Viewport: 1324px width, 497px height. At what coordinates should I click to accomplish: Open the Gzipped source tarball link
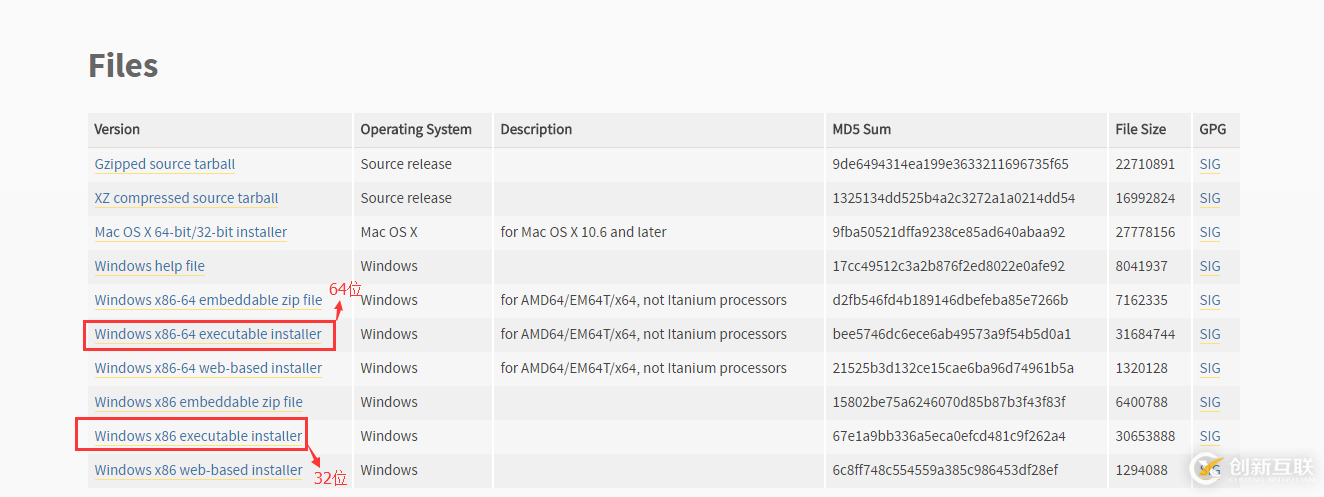pos(164,164)
